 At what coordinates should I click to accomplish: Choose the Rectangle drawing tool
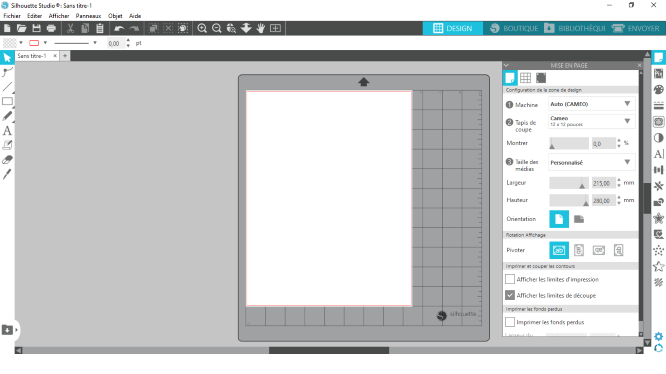7,101
